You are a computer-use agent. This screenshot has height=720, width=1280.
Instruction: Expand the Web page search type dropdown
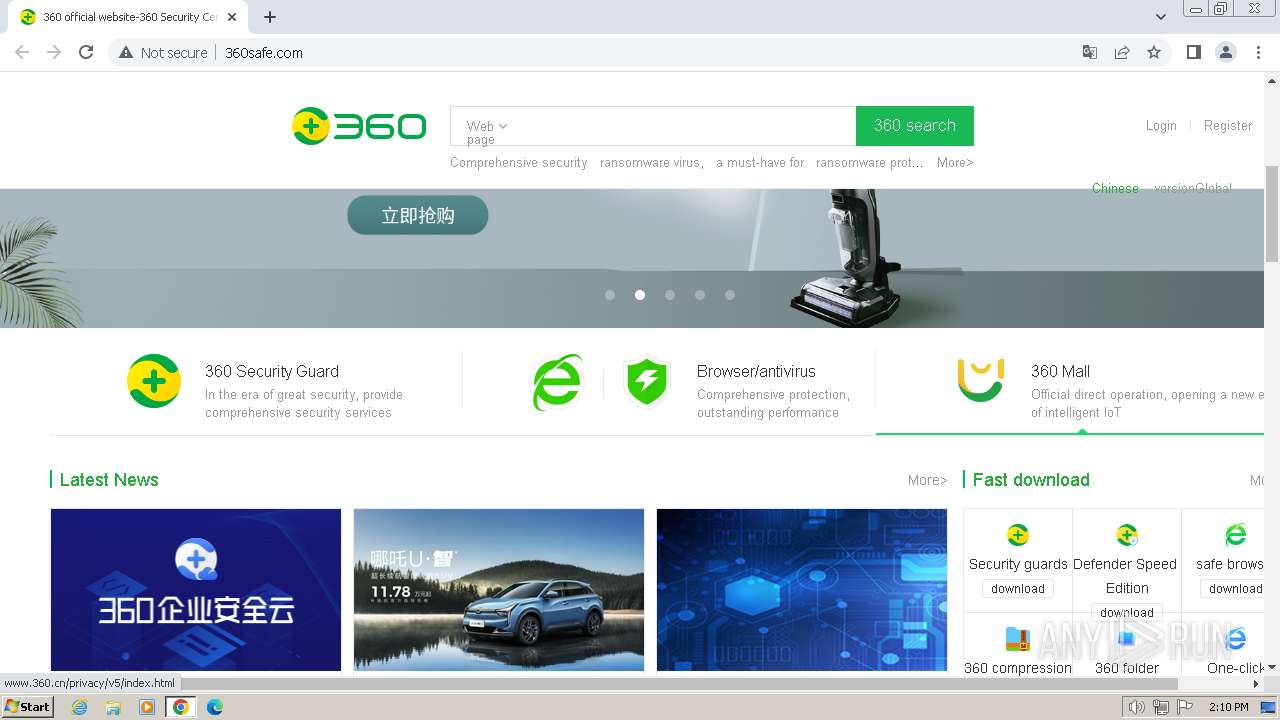487,132
